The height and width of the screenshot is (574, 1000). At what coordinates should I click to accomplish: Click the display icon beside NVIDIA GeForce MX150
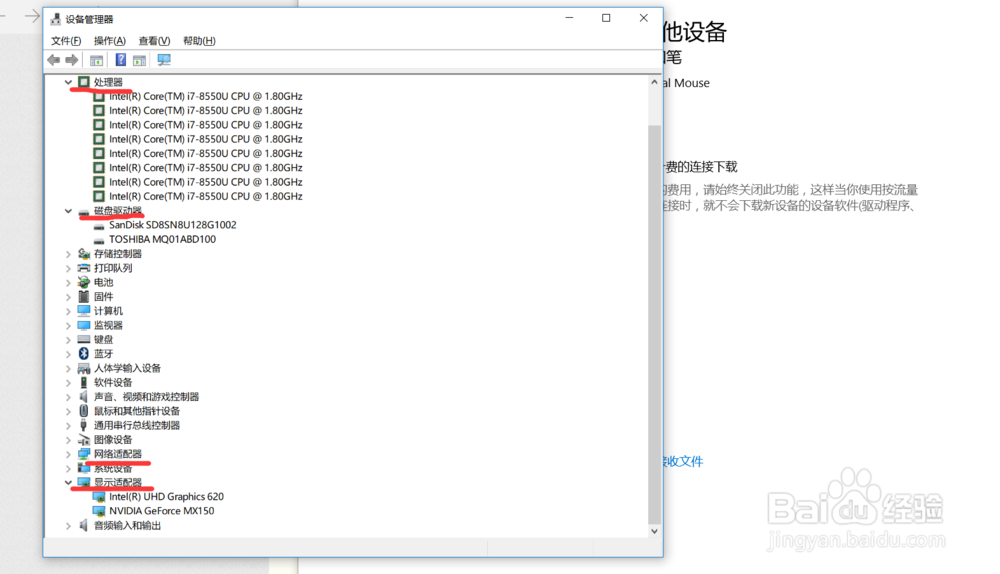(99, 511)
